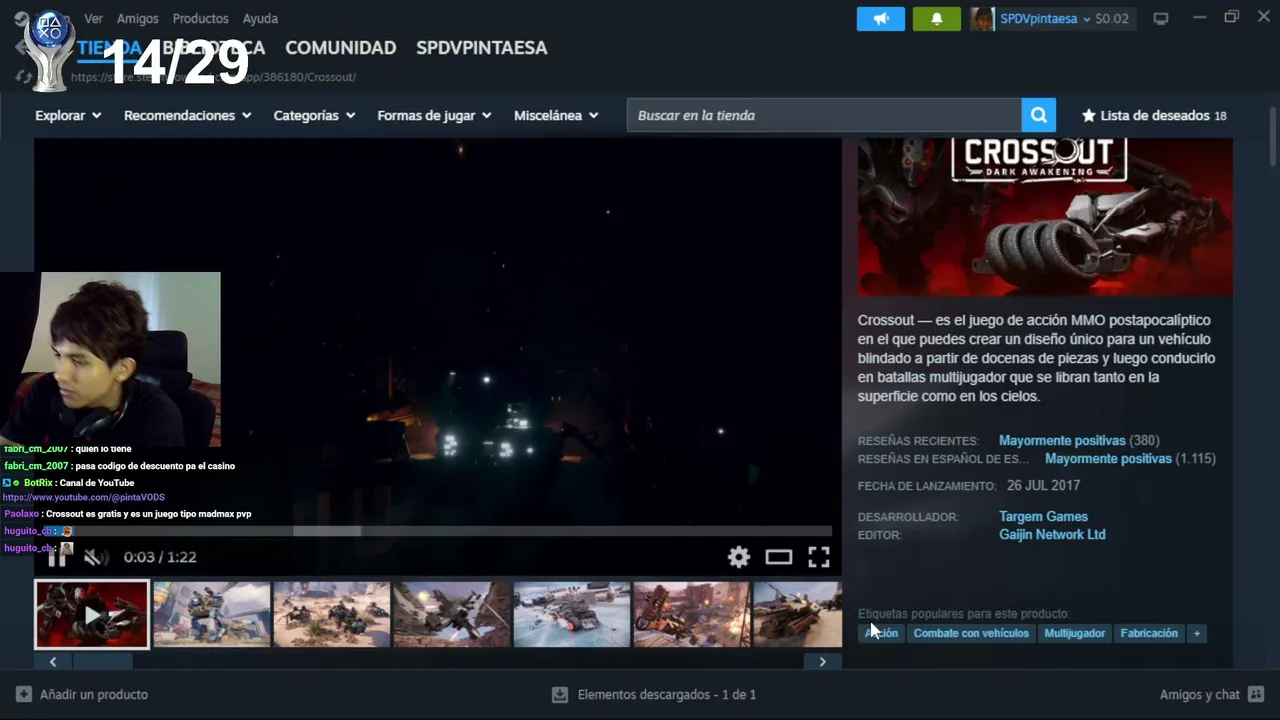
Task: Focus the Buscar en la tienda search field
Action: tap(824, 115)
